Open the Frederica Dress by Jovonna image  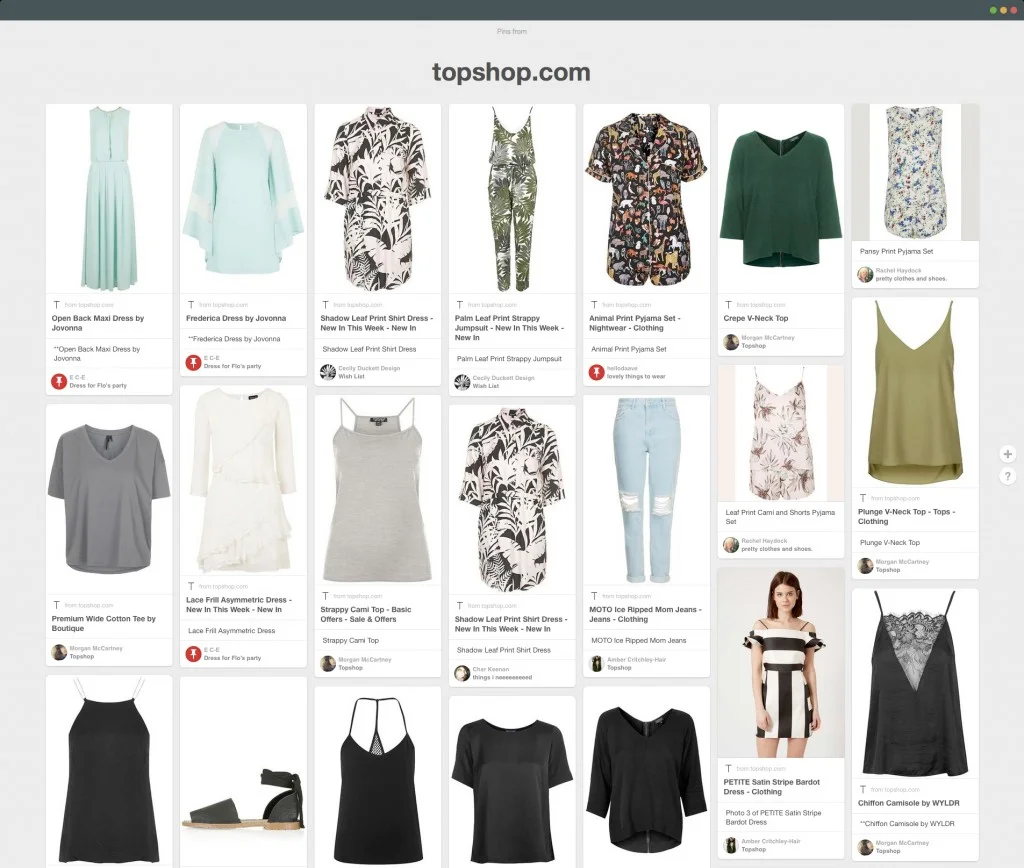click(243, 199)
